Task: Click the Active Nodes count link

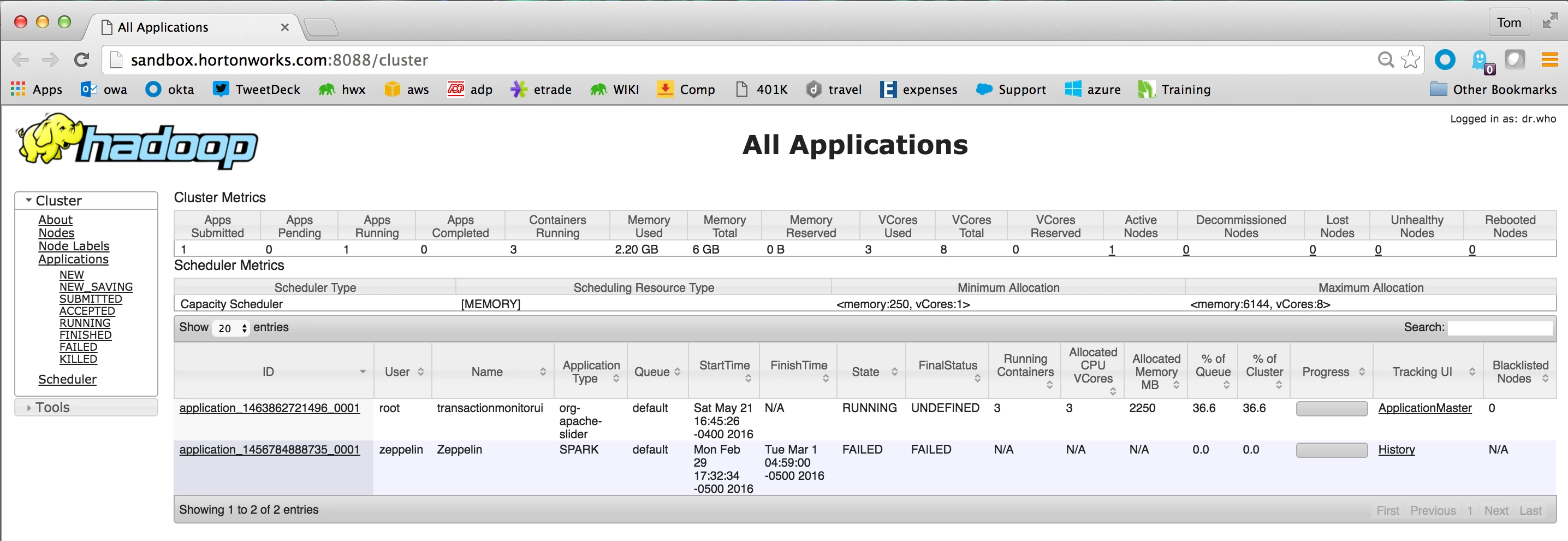Action: 1112,249
